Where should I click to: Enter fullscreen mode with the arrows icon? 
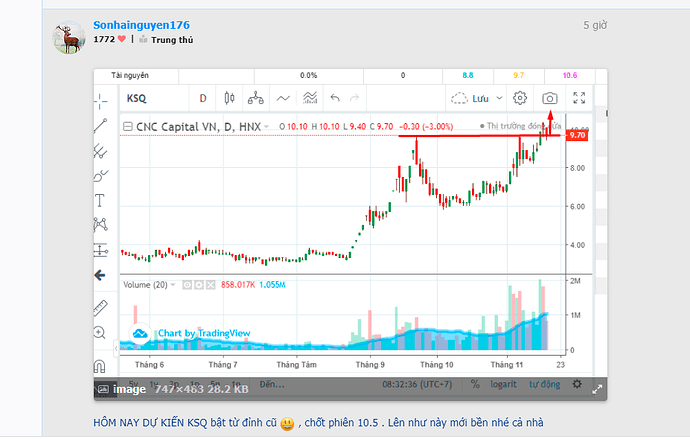point(579,98)
